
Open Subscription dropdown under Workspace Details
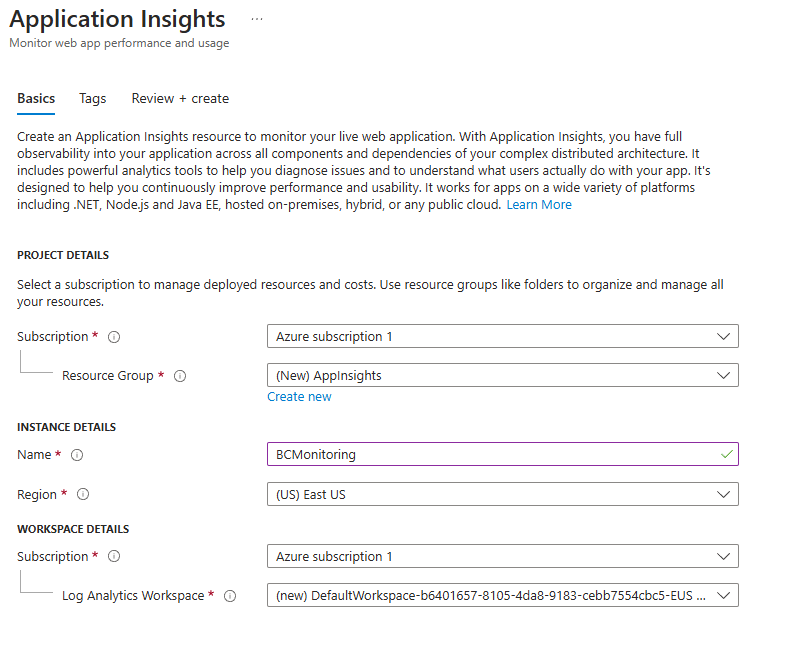502,556
